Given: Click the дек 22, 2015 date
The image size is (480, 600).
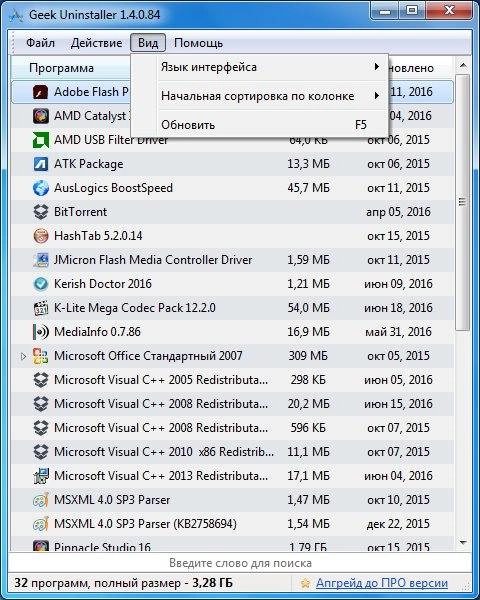Looking at the screenshot, I should [398, 524].
